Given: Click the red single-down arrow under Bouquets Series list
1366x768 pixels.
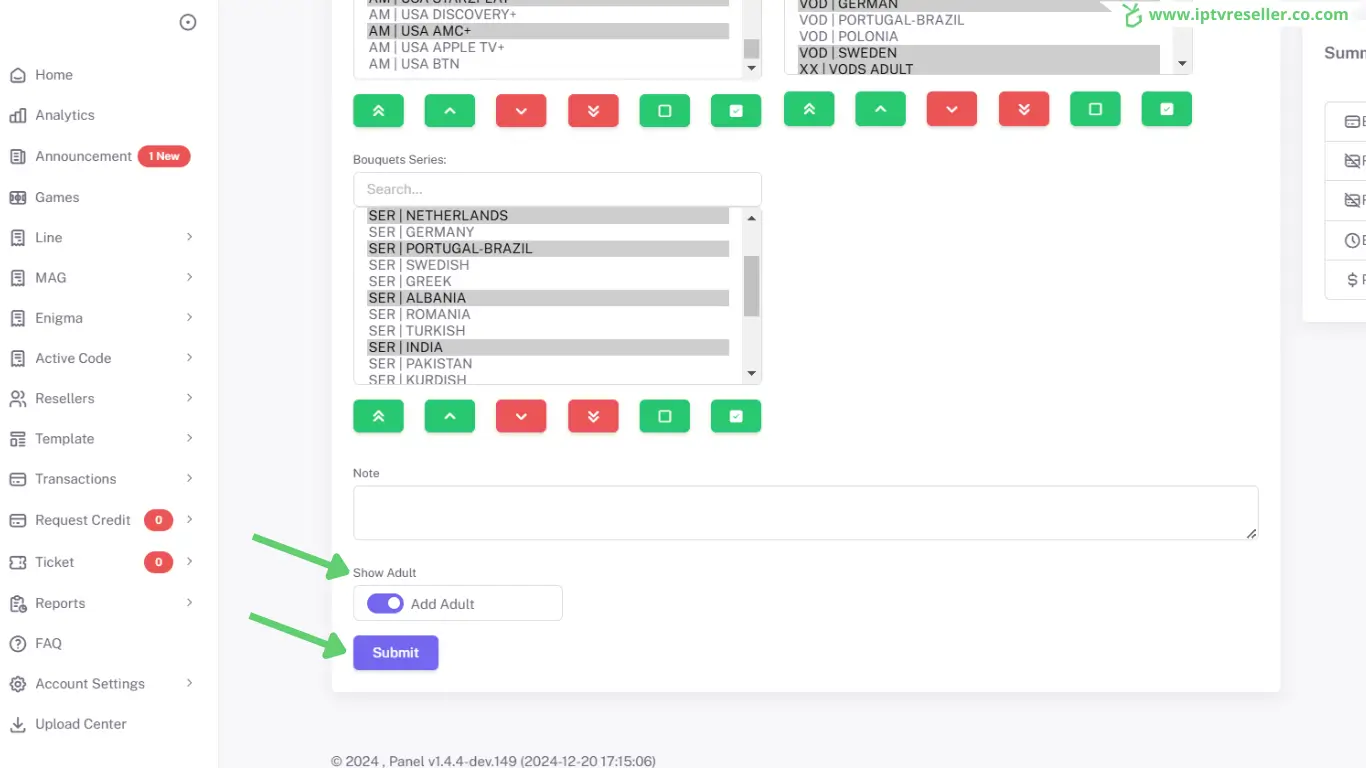Looking at the screenshot, I should click(521, 416).
